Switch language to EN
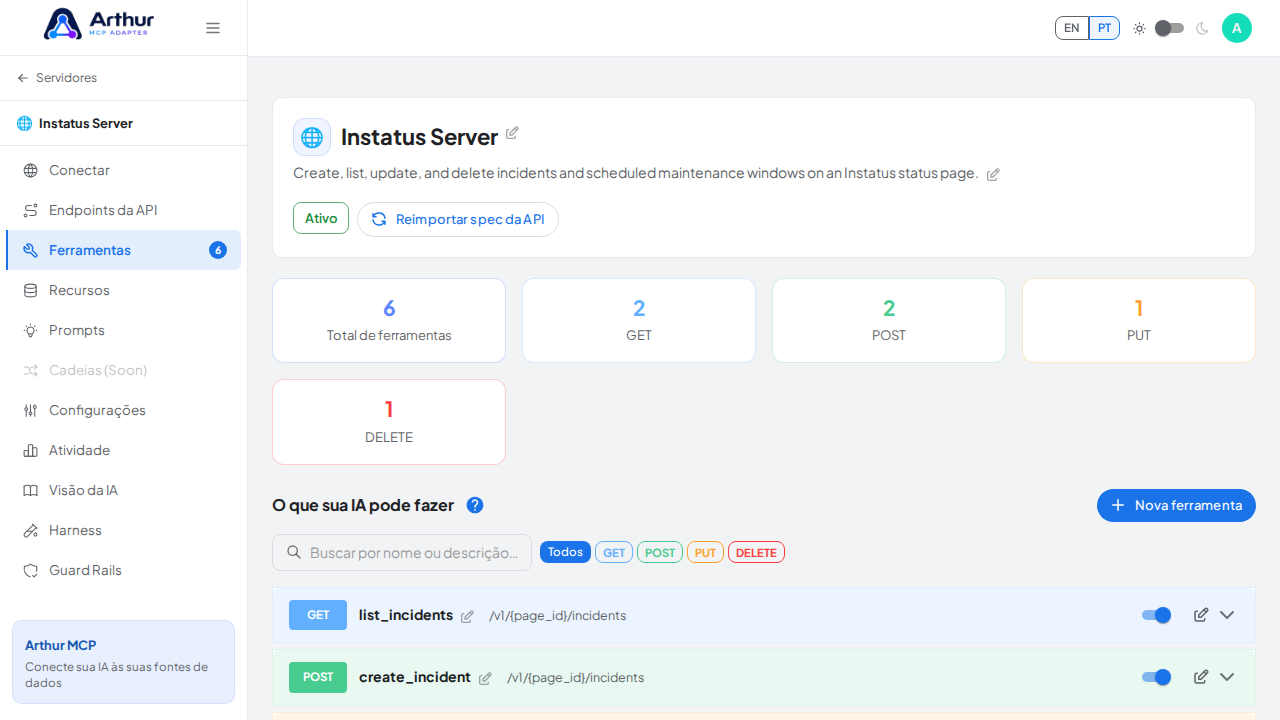1280x720 pixels. coord(1072,28)
